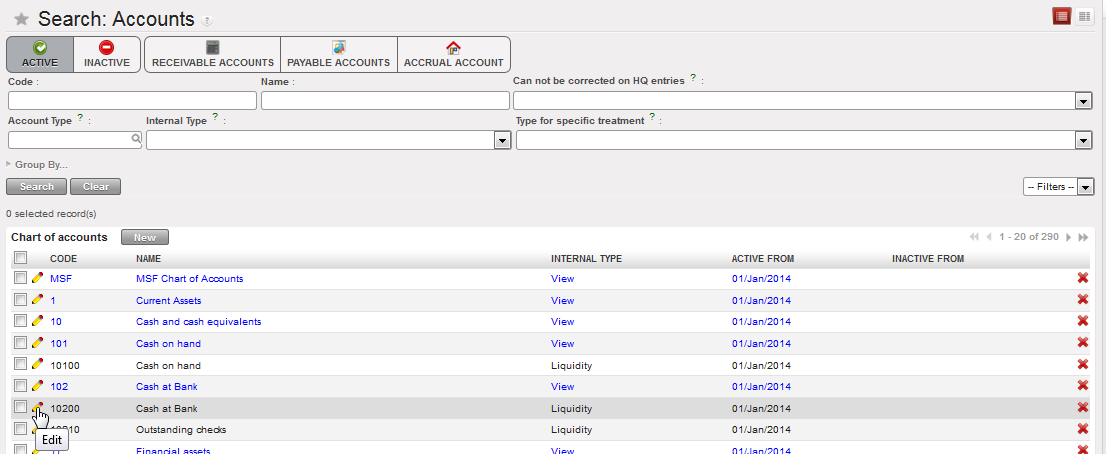Switch to list view icon

click(x=1062, y=16)
